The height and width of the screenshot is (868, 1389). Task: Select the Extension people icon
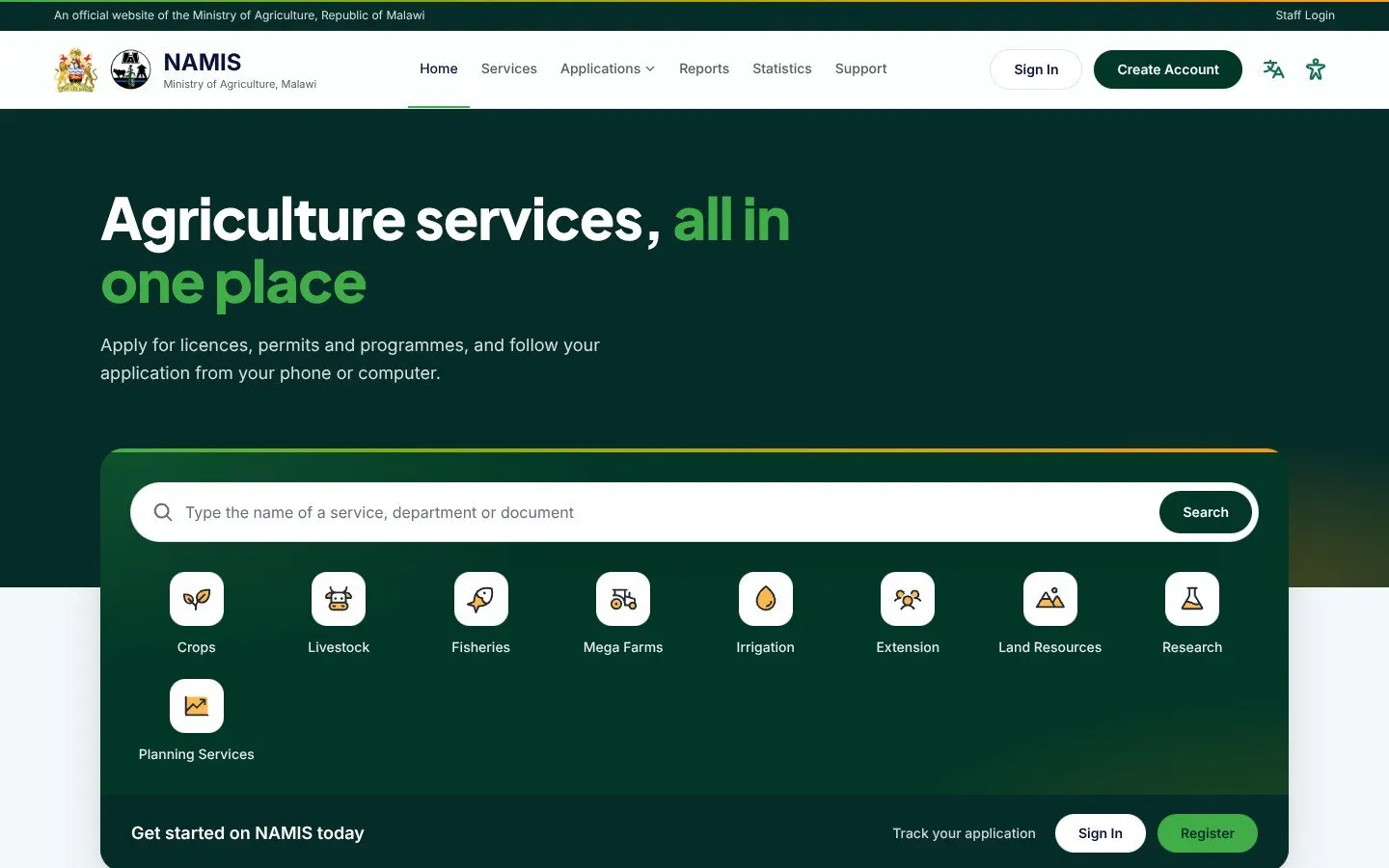click(908, 599)
